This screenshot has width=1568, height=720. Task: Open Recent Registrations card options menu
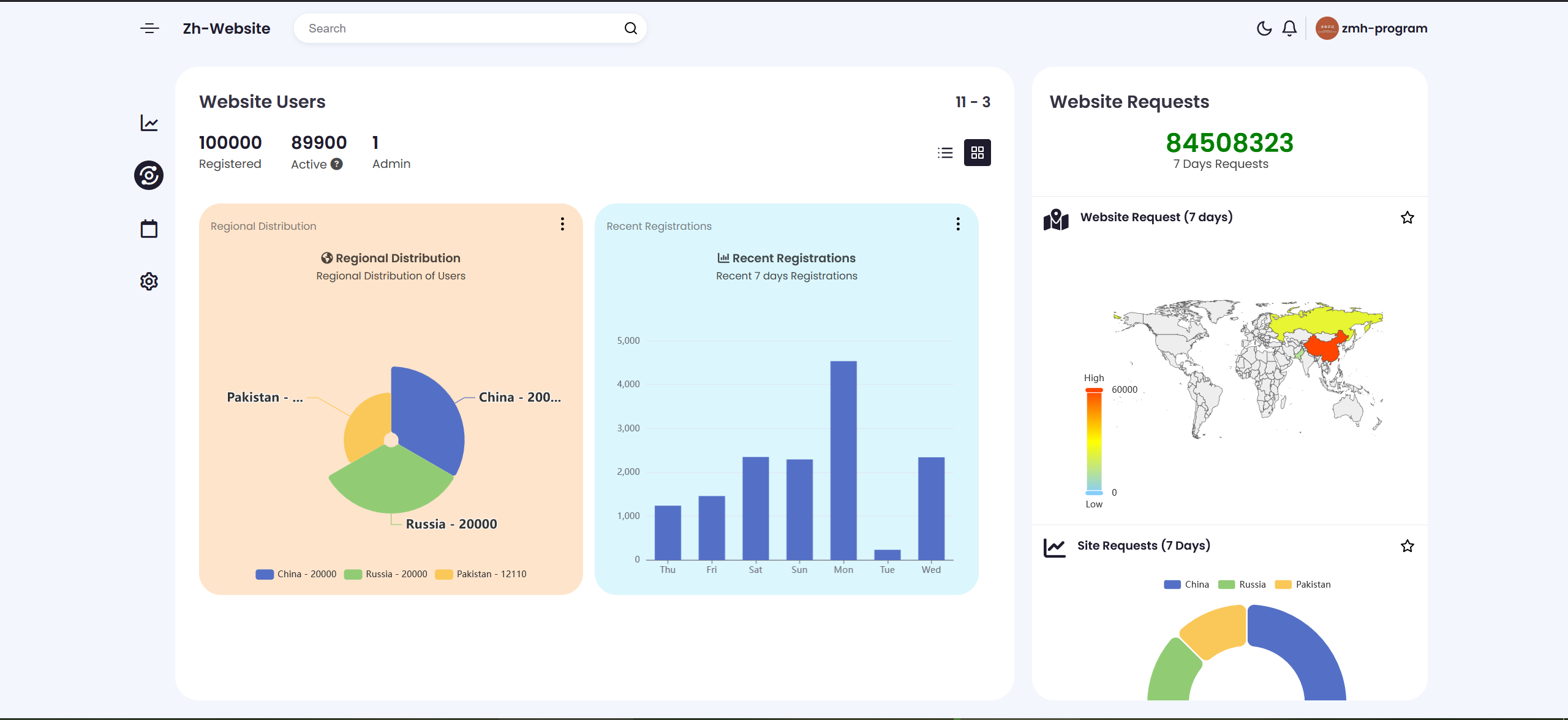click(x=958, y=224)
